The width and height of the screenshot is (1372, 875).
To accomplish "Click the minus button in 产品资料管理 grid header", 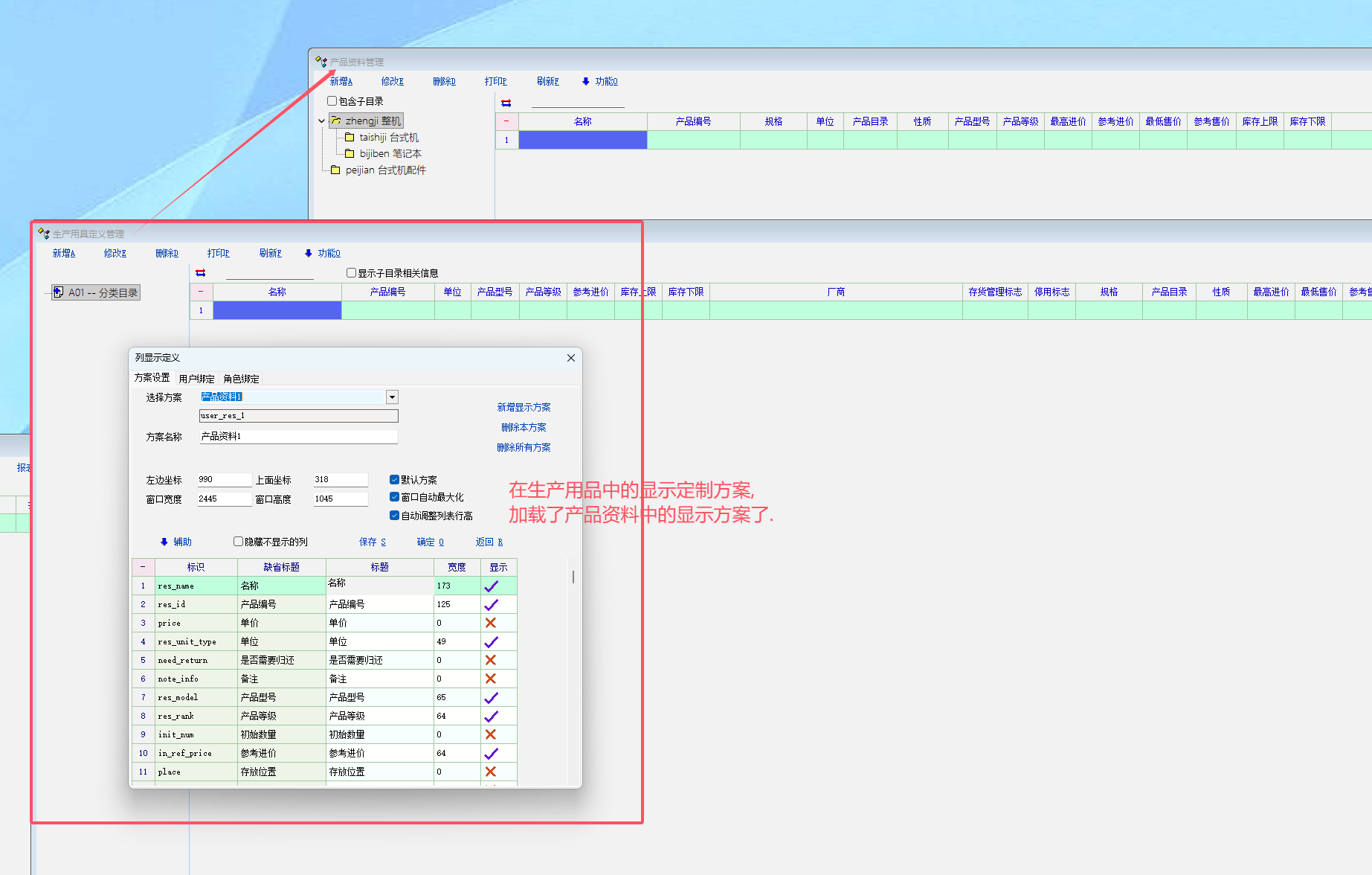I will coord(507,121).
